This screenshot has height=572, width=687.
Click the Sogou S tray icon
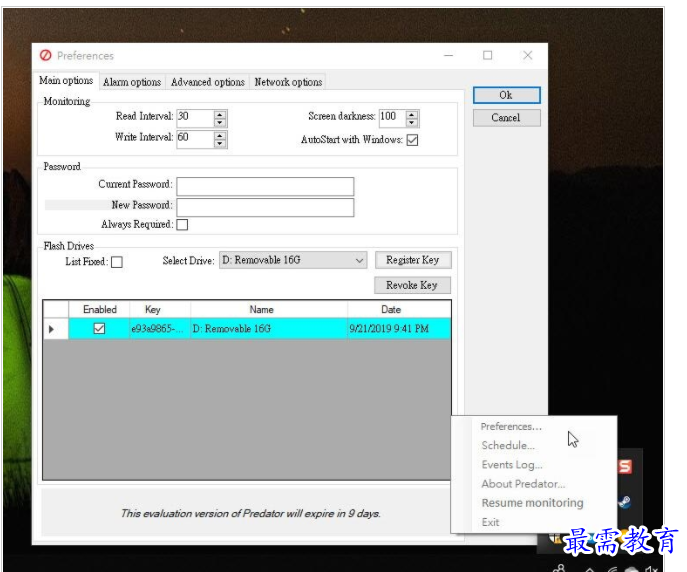625,466
